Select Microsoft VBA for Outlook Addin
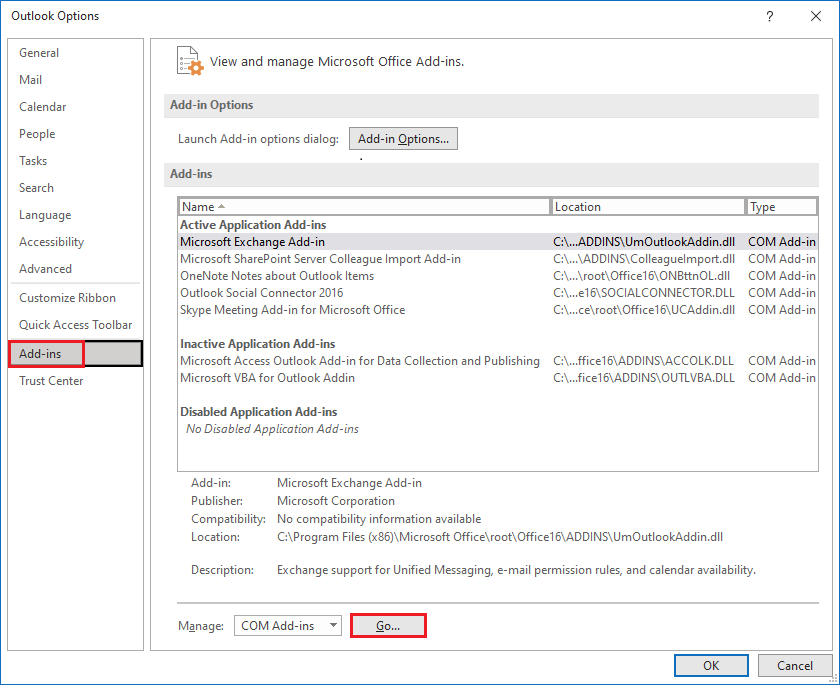The width and height of the screenshot is (840, 685). pos(267,377)
